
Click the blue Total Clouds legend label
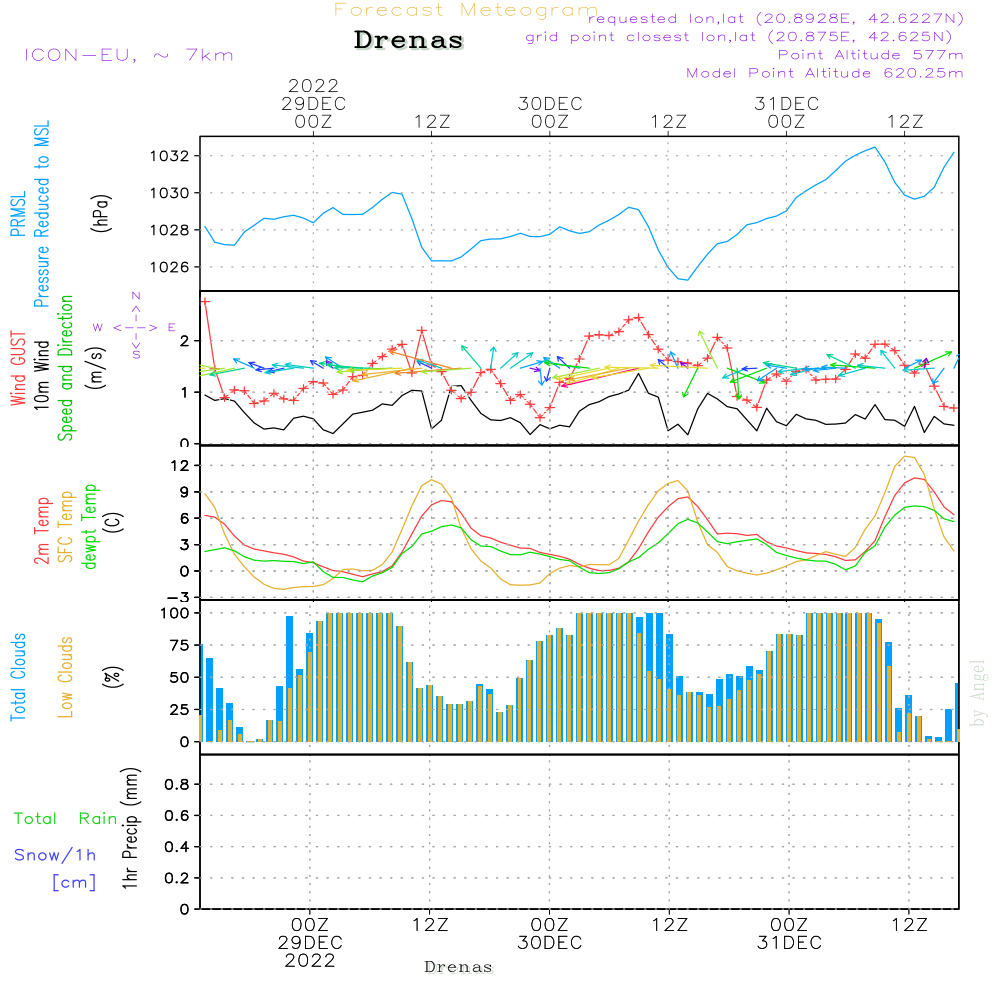(x=18, y=677)
